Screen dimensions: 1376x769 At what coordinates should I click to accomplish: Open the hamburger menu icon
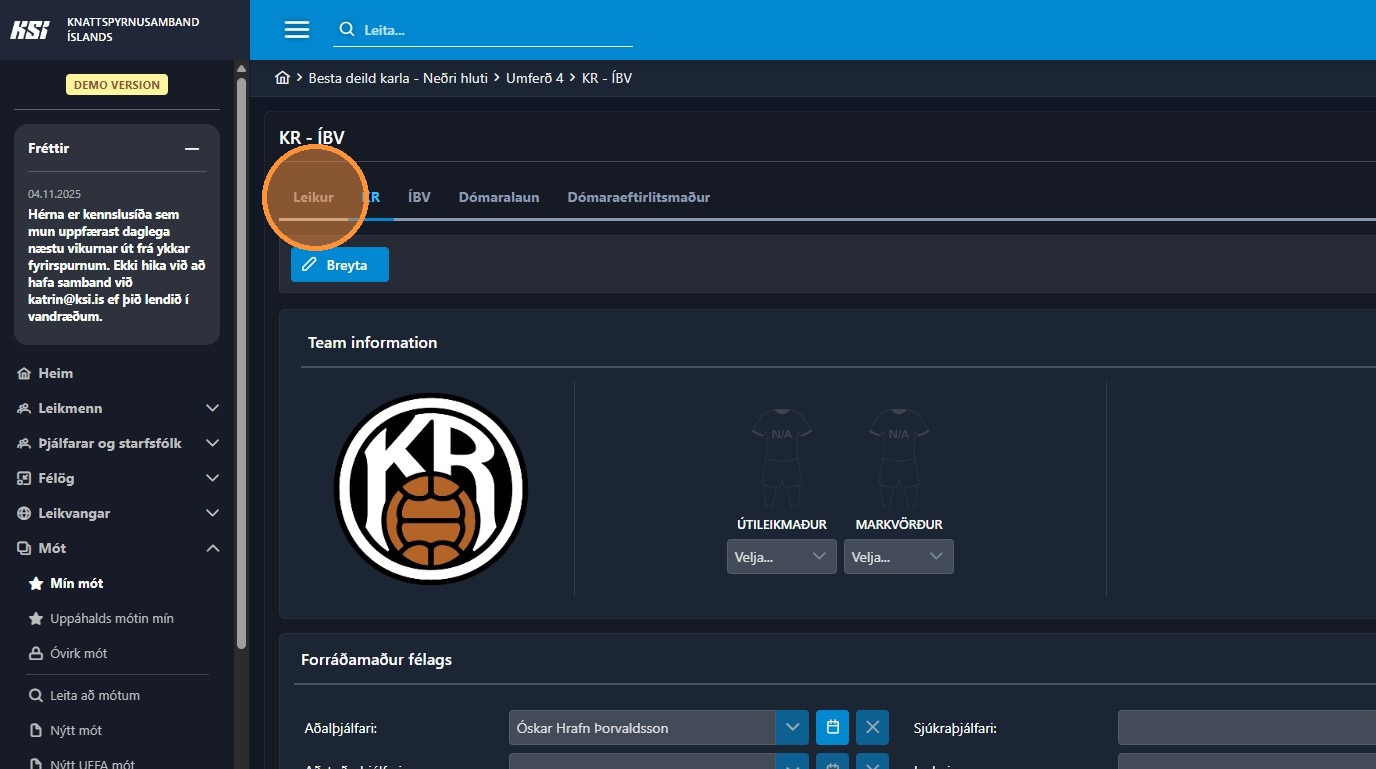297,30
